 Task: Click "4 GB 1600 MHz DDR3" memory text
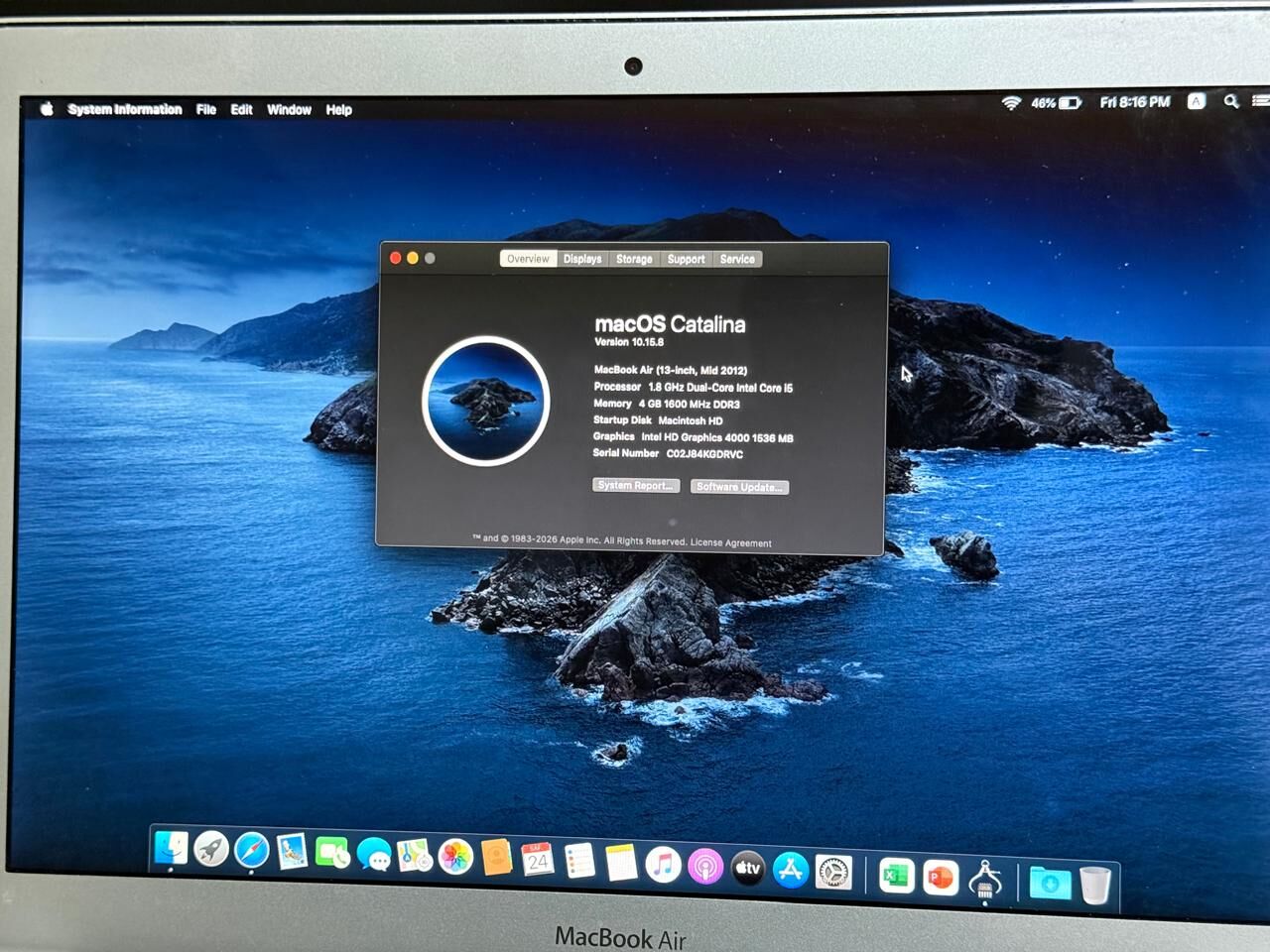[x=690, y=405]
